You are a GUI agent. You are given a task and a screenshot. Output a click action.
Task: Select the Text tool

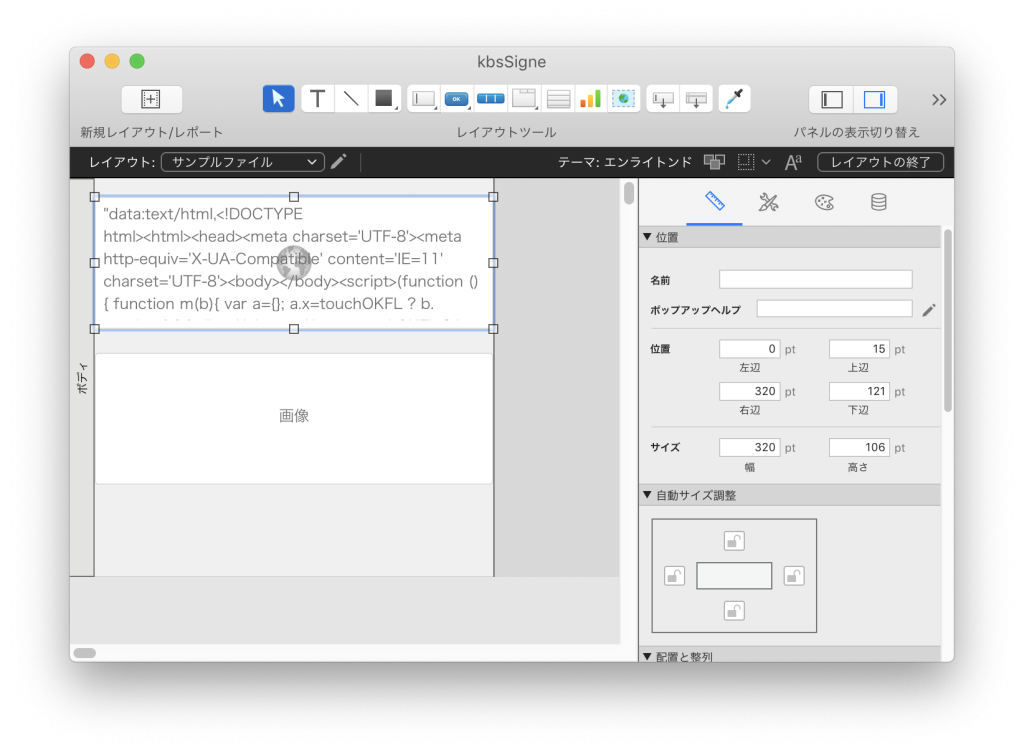coord(317,99)
